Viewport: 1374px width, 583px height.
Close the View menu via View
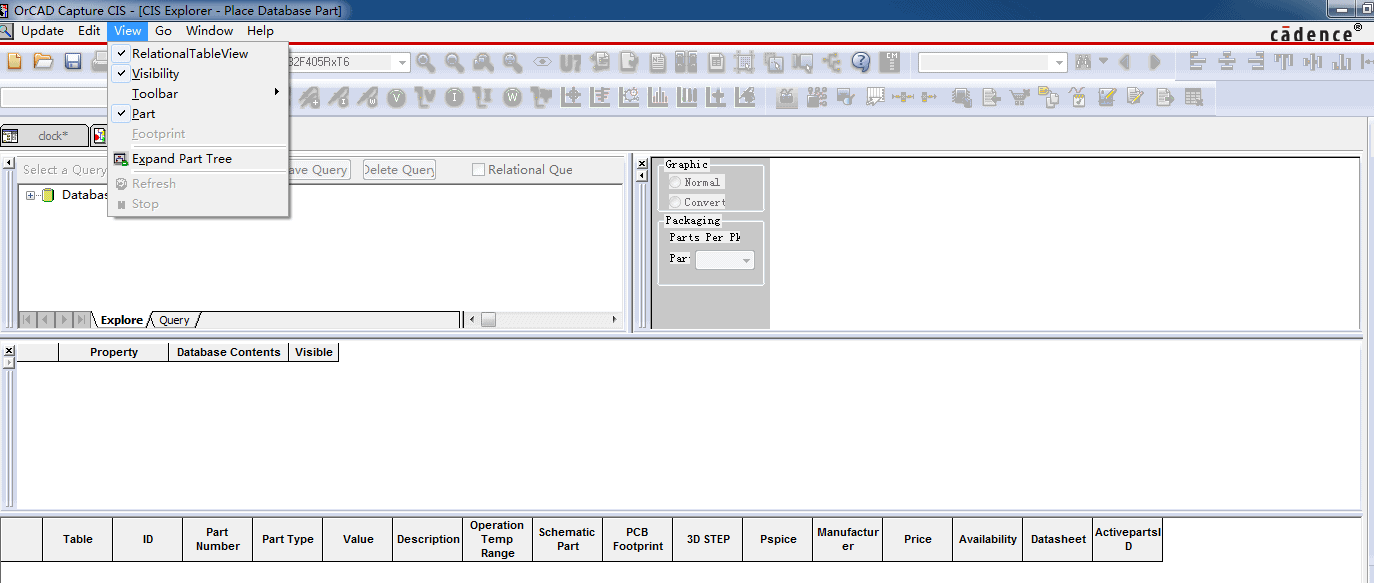pos(127,31)
